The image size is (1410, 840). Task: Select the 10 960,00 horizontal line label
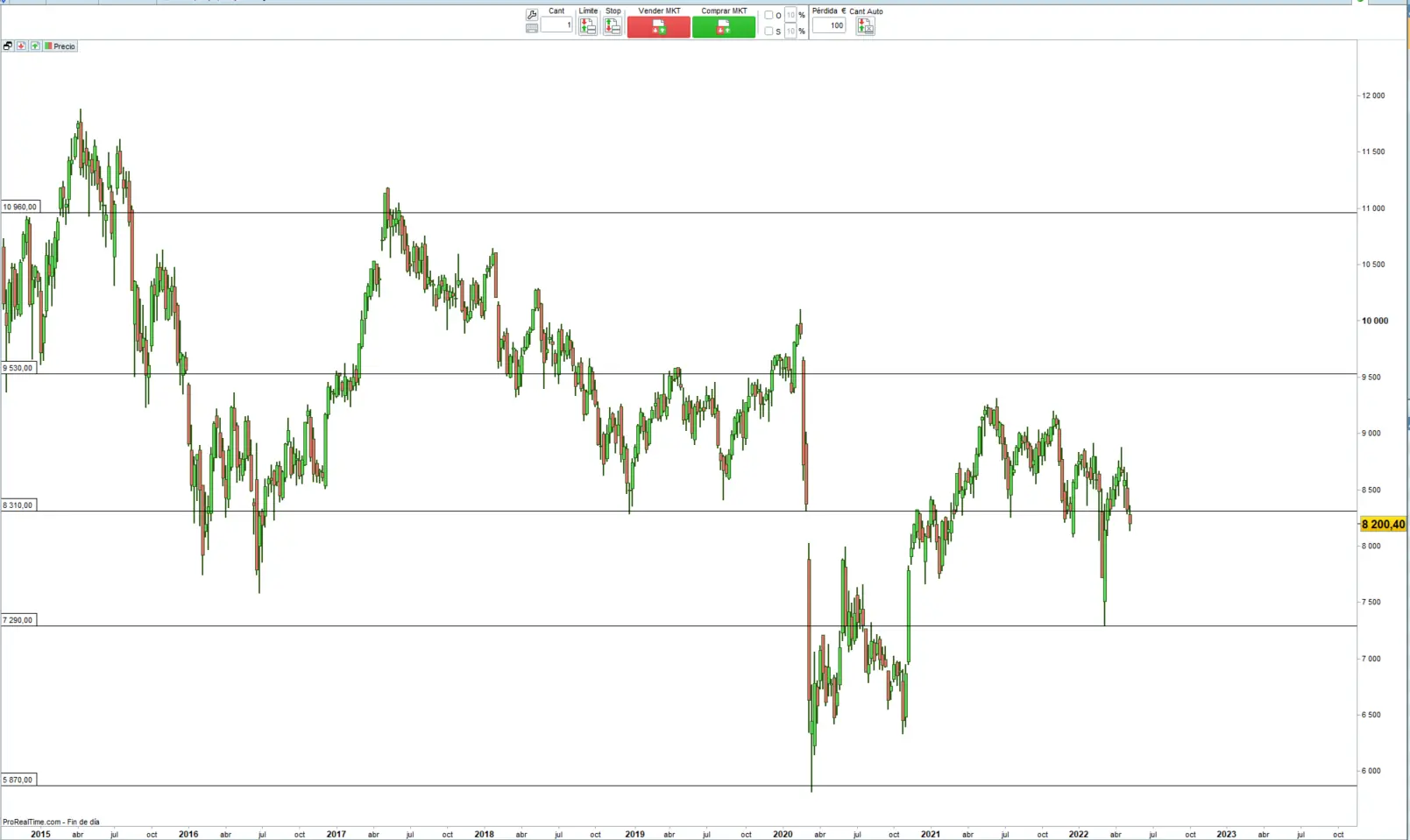19,208
